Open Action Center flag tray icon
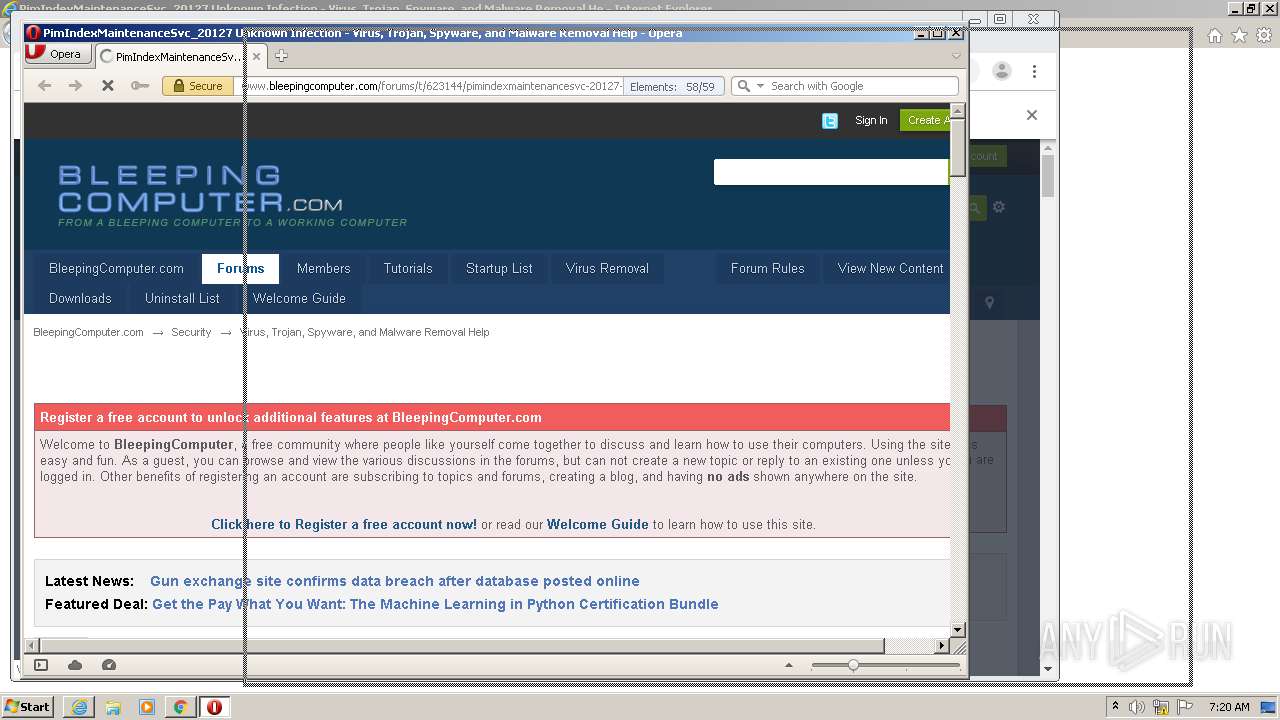This screenshot has height=720, width=1280. pyautogui.click(x=1185, y=707)
